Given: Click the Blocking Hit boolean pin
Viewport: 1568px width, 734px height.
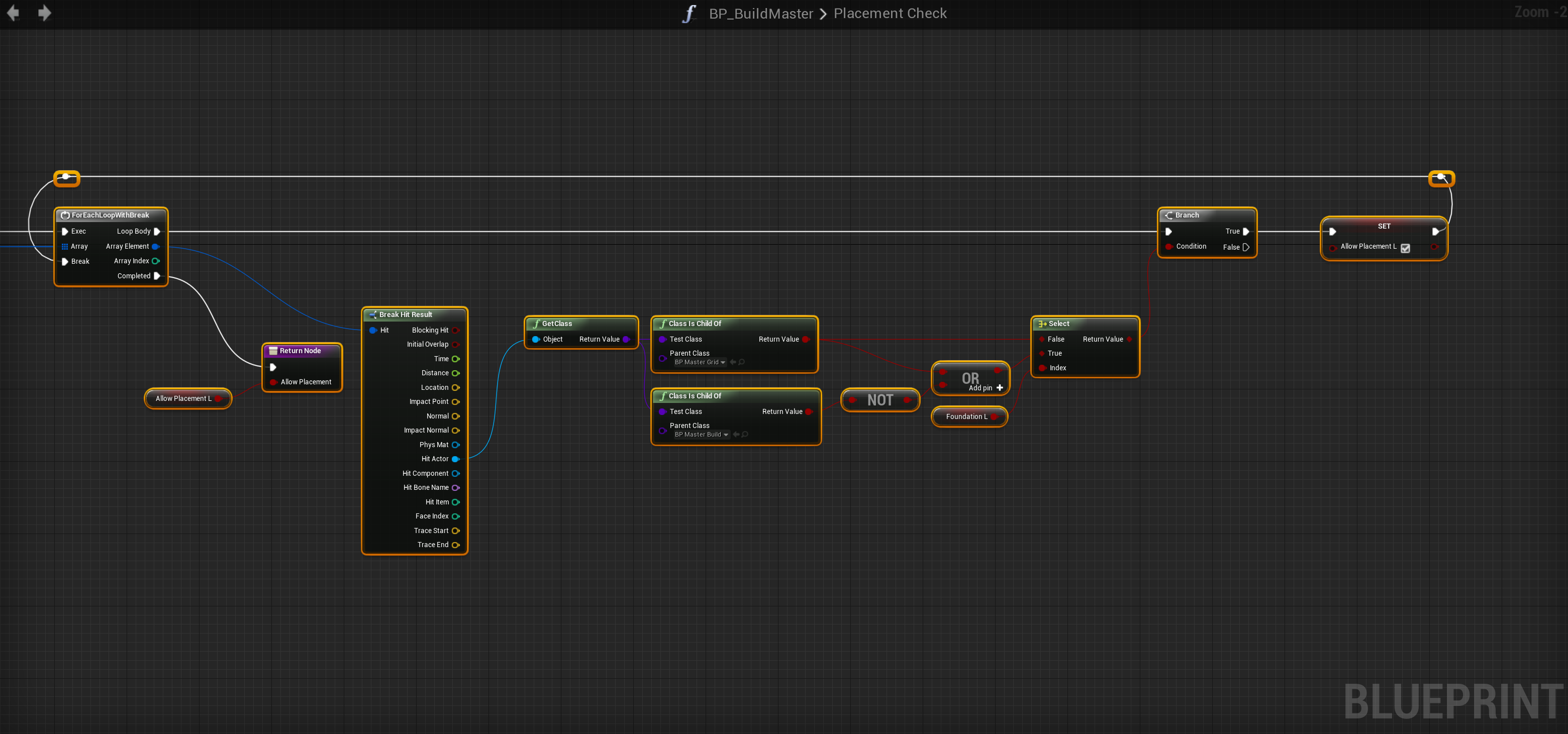Looking at the screenshot, I should [x=455, y=331].
